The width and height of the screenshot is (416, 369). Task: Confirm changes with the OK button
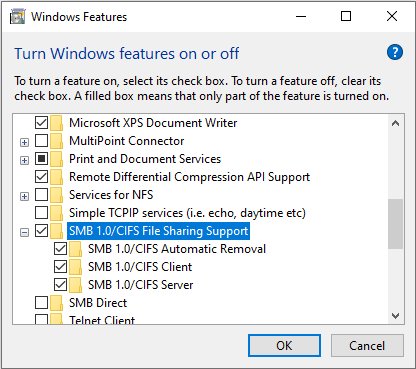(x=284, y=346)
